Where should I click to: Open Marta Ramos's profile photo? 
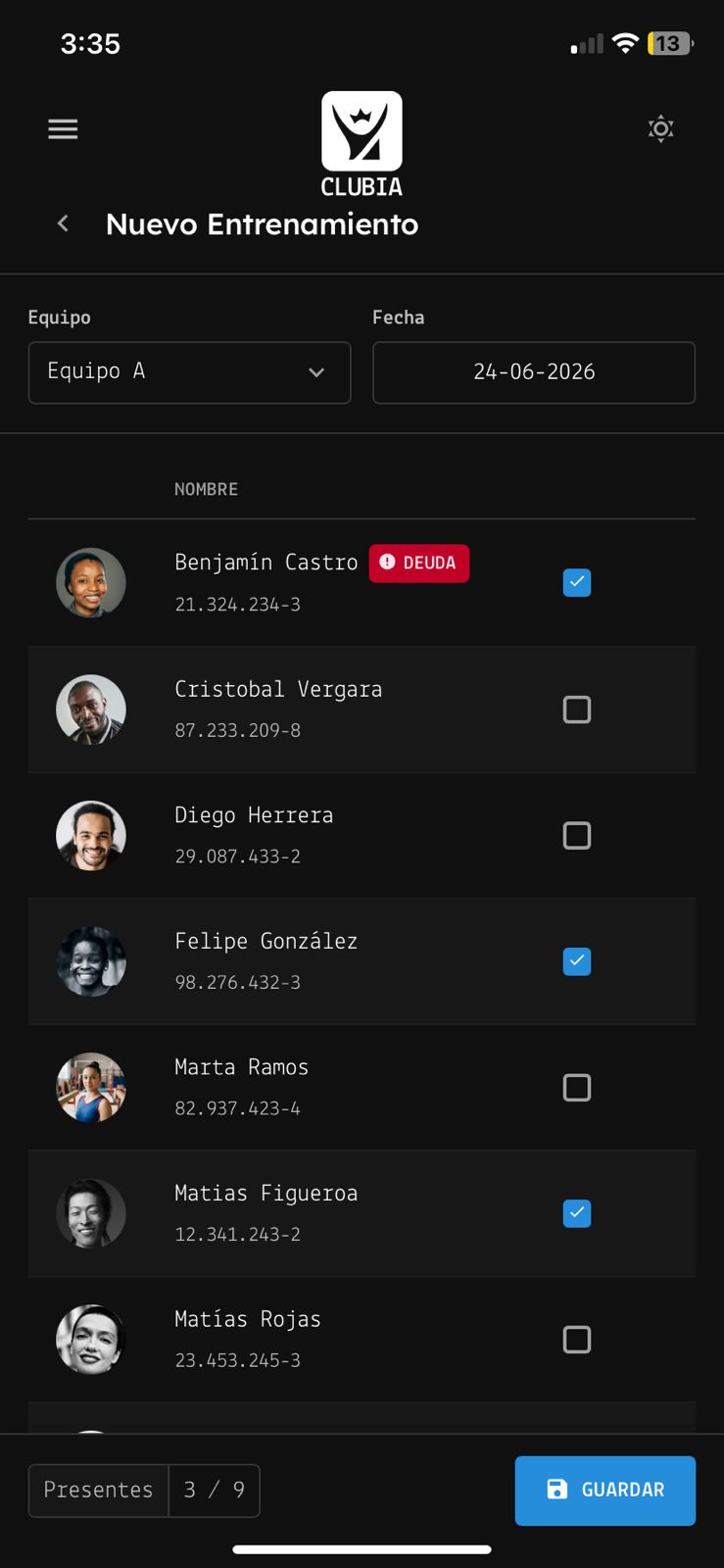tap(91, 1088)
